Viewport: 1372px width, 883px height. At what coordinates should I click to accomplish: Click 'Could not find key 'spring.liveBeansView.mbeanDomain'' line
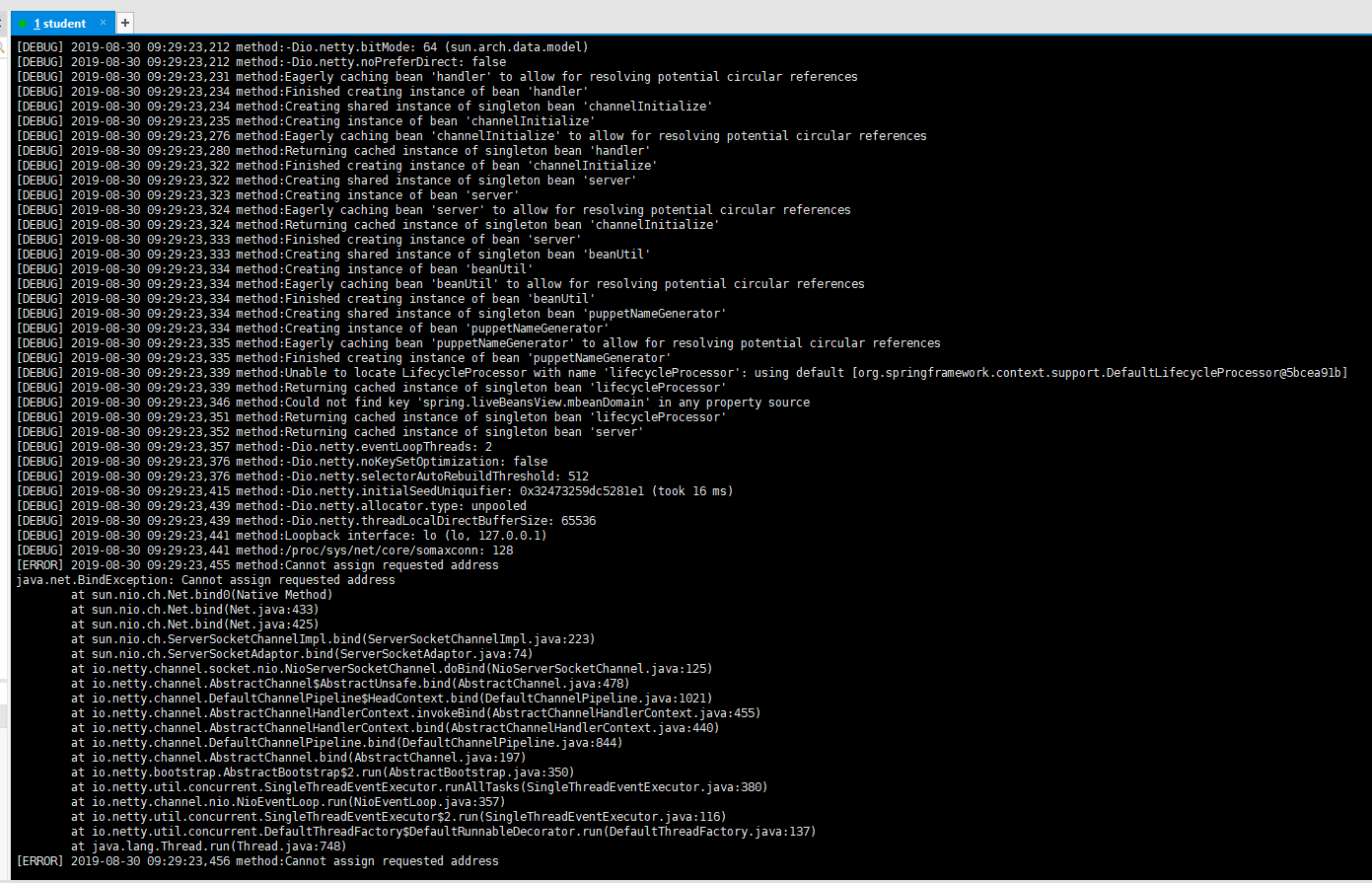[x=413, y=403]
